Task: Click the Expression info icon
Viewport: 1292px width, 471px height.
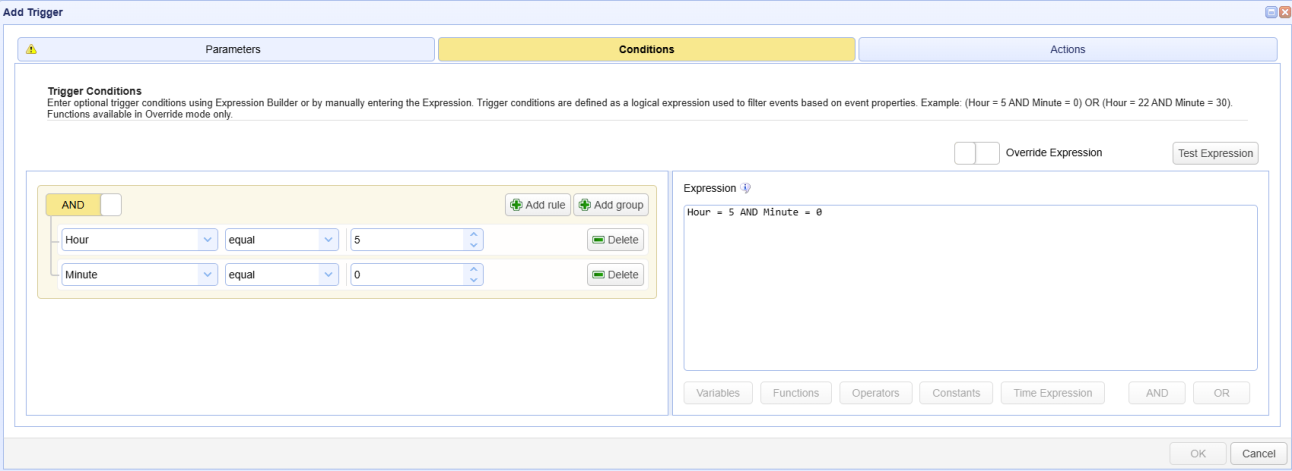Action: [x=745, y=188]
